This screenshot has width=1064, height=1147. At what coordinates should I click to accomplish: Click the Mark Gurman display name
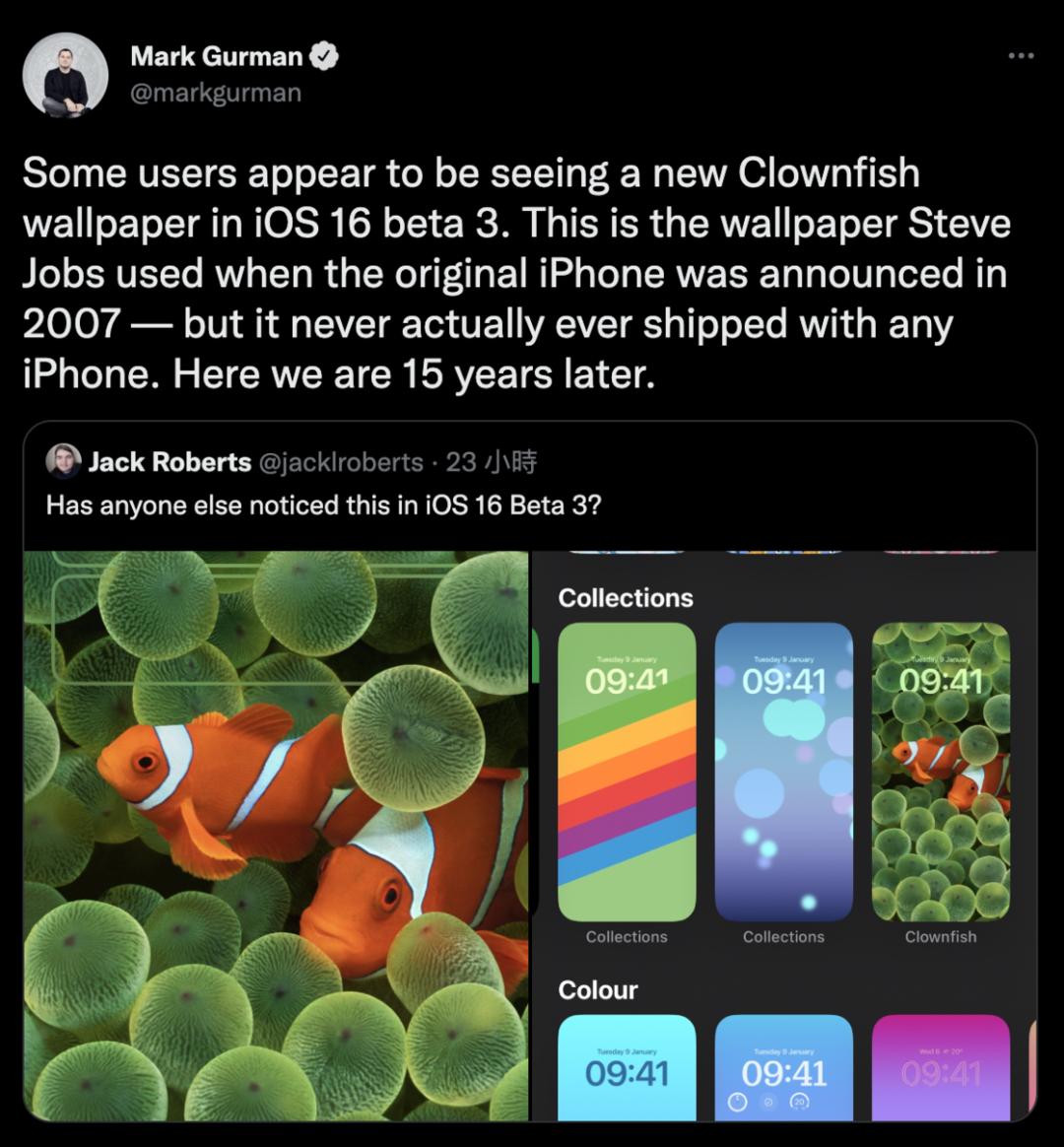tap(217, 56)
